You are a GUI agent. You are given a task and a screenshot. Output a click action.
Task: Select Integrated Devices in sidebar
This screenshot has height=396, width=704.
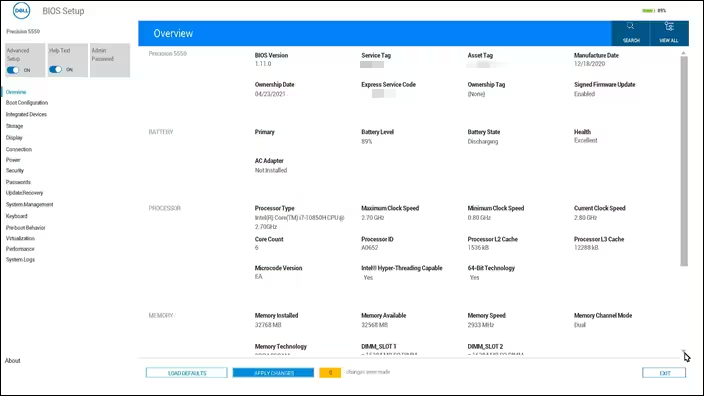(26, 114)
